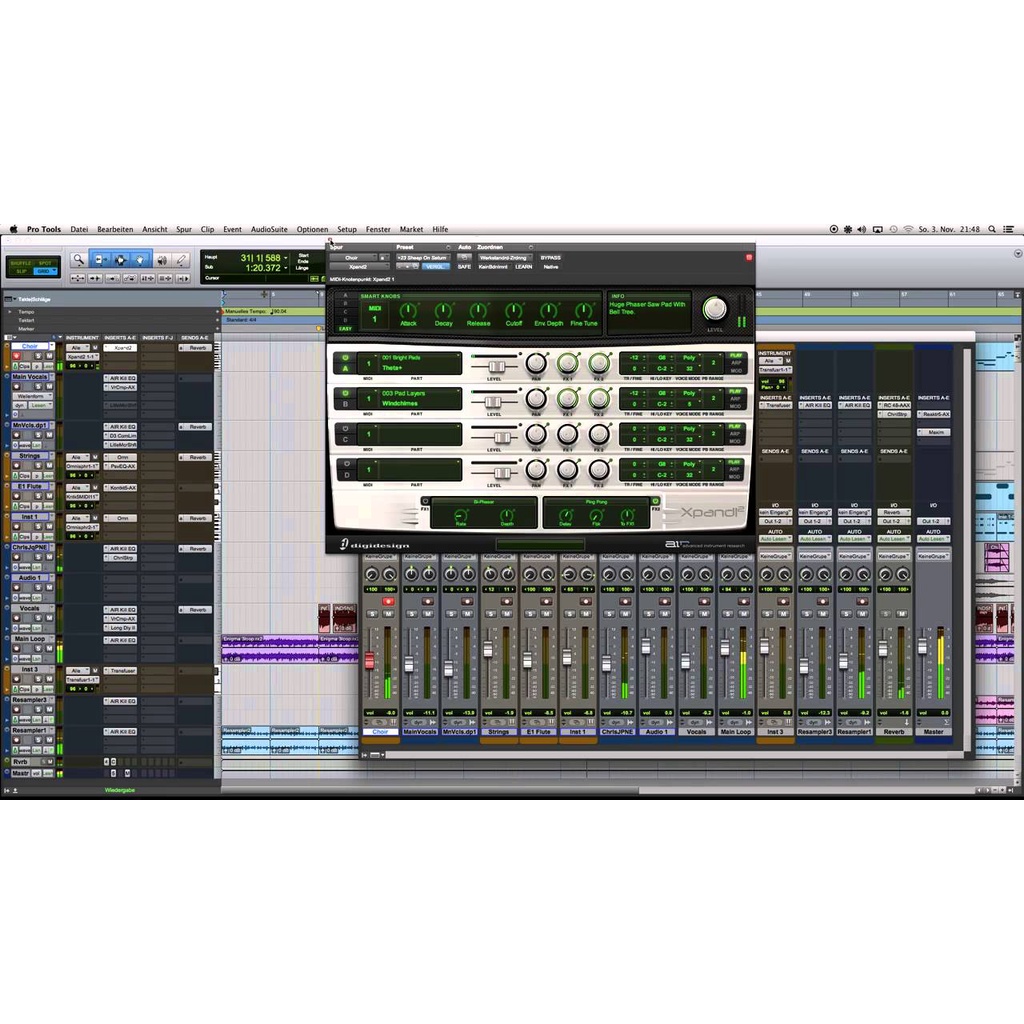1024x1024 pixels.
Task: Select the Shuffle edit mode
Action: [21, 263]
